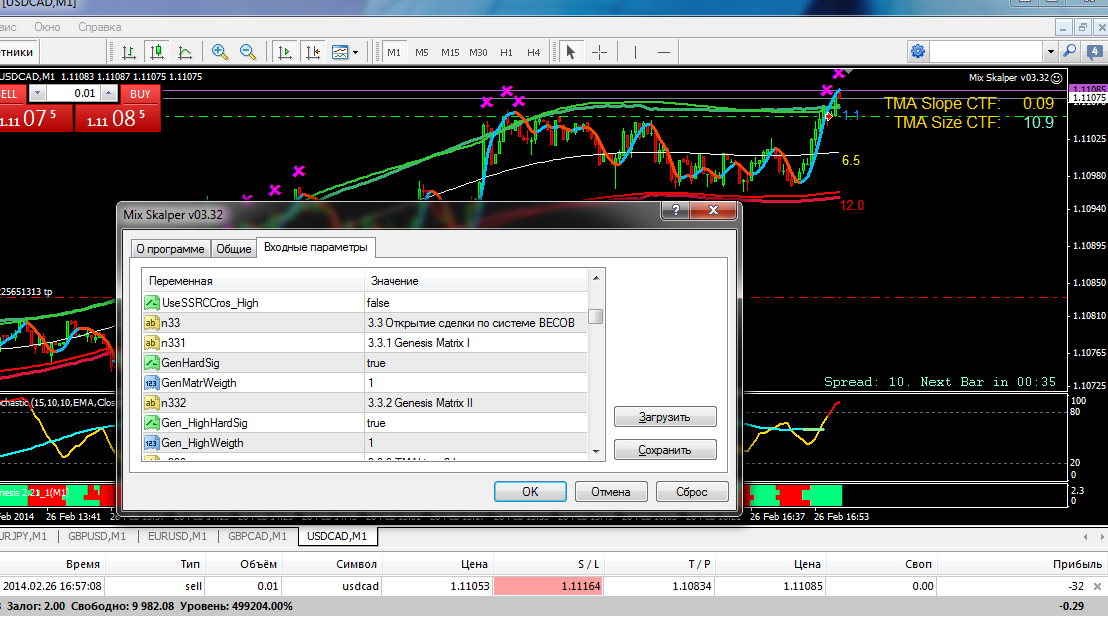Toggle the chart shift icon
The image size is (1108, 626).
tap(312, 52)
